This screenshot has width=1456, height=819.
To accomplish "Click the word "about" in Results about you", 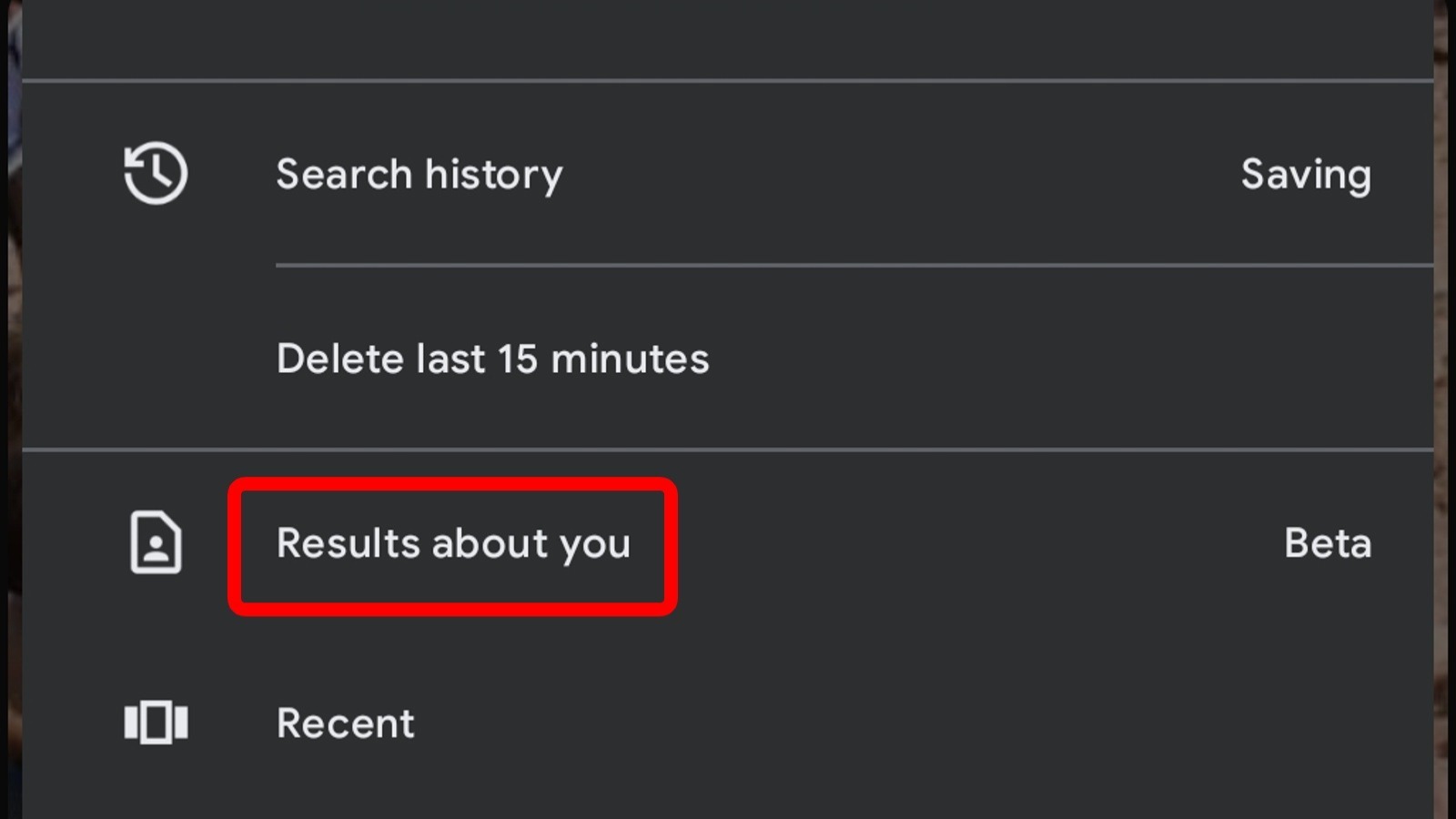I will (x=490, y=544).
